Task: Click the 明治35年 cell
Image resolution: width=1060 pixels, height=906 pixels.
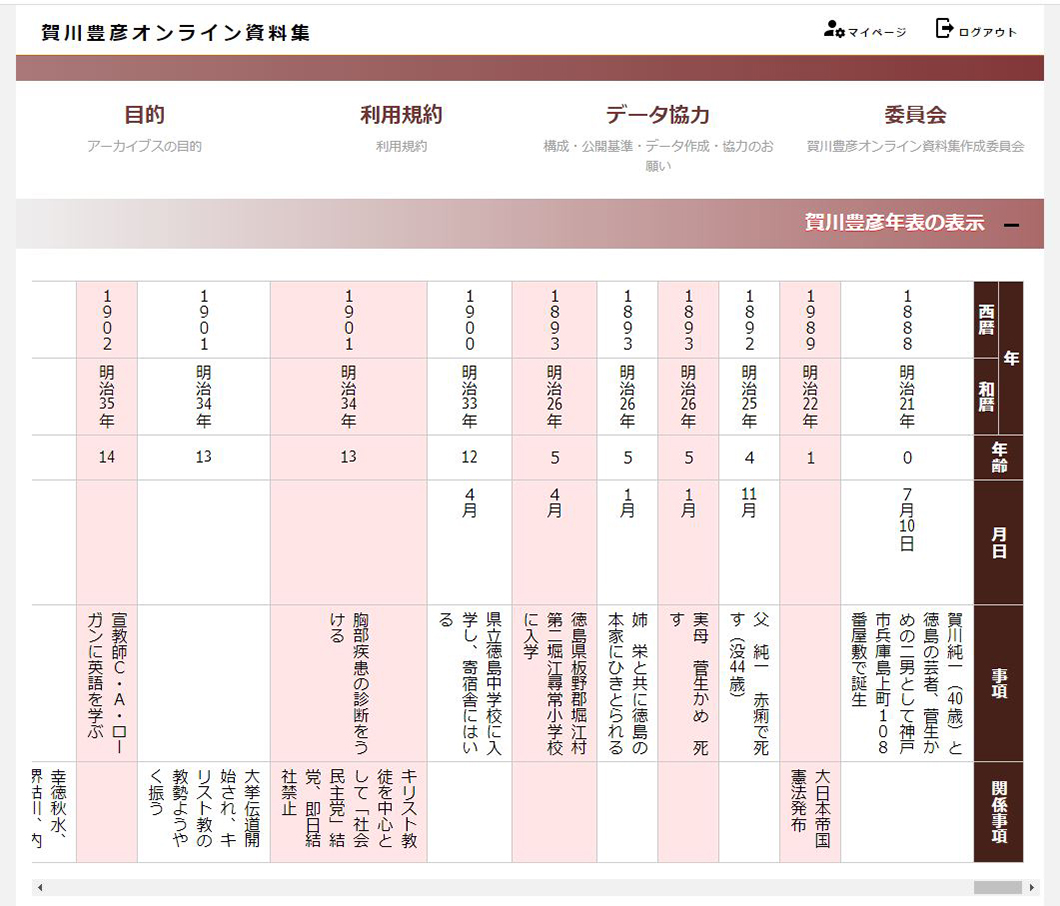Action: [107, 397]
